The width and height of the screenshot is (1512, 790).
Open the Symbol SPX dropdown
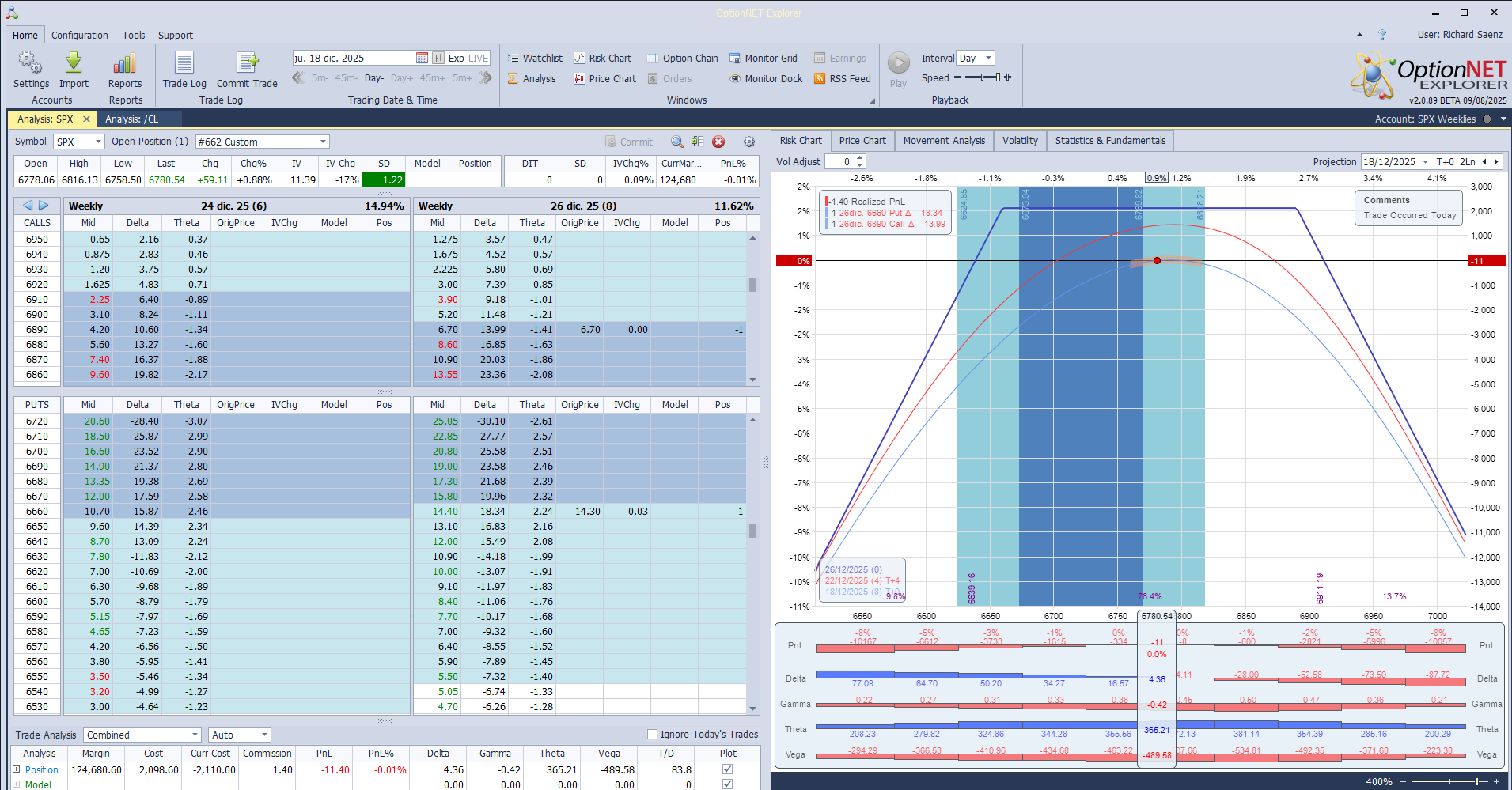pyautogui.click(x=98, y=142)
